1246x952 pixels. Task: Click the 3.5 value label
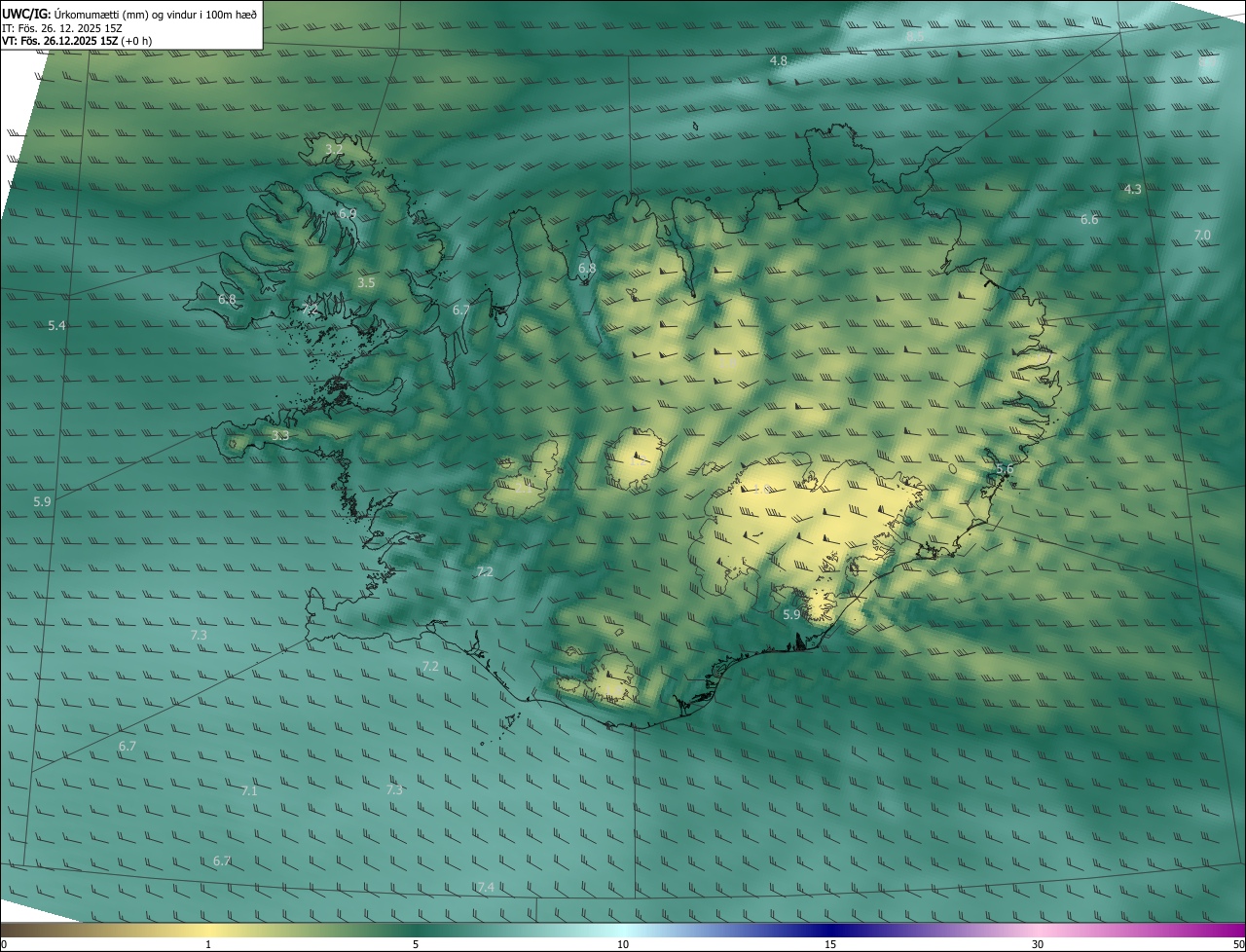tap(366, 282)
